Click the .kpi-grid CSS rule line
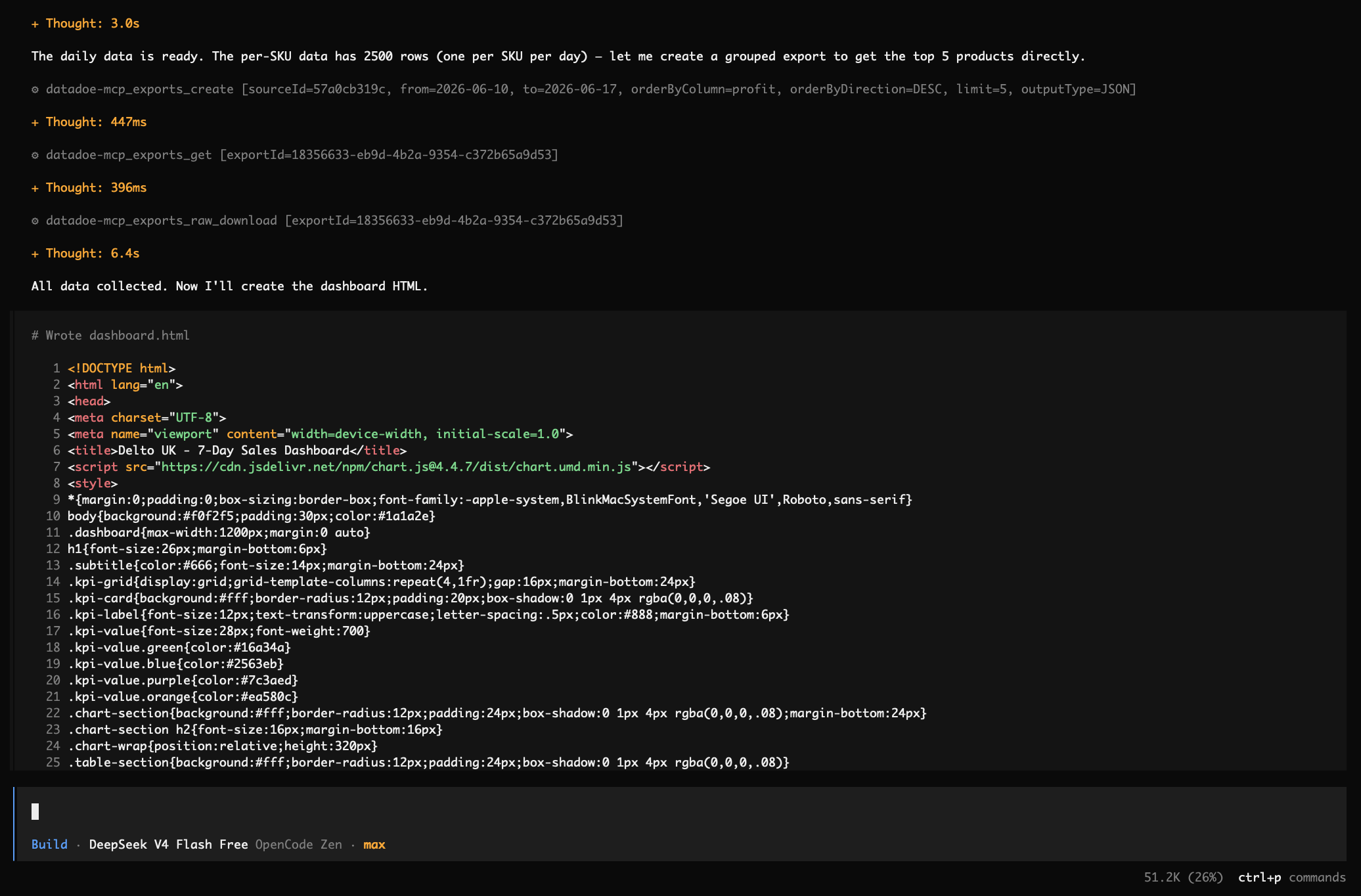The image size is (1361, 896). (x=382, y=582)
